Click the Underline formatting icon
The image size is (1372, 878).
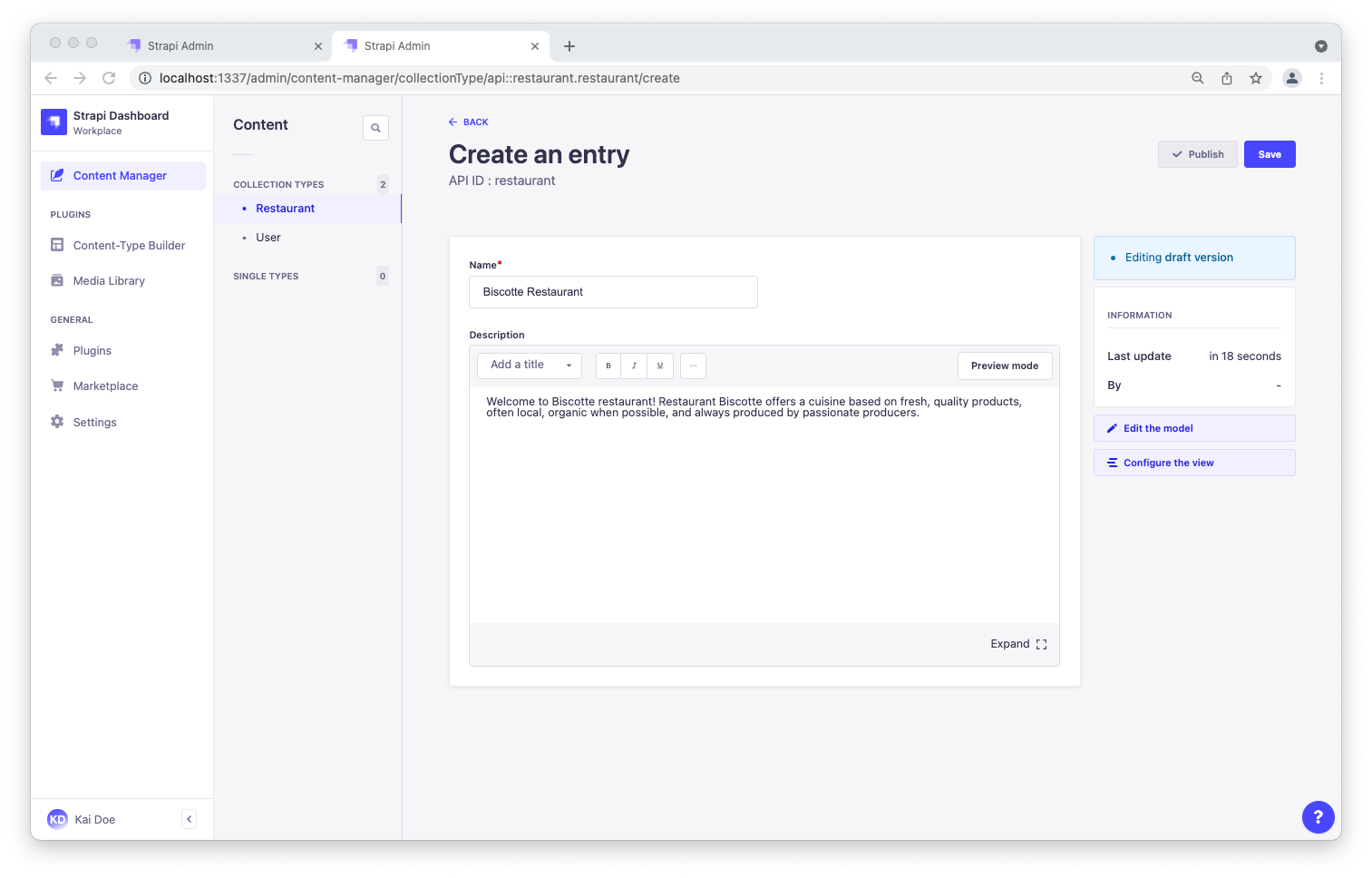point(660,366)
